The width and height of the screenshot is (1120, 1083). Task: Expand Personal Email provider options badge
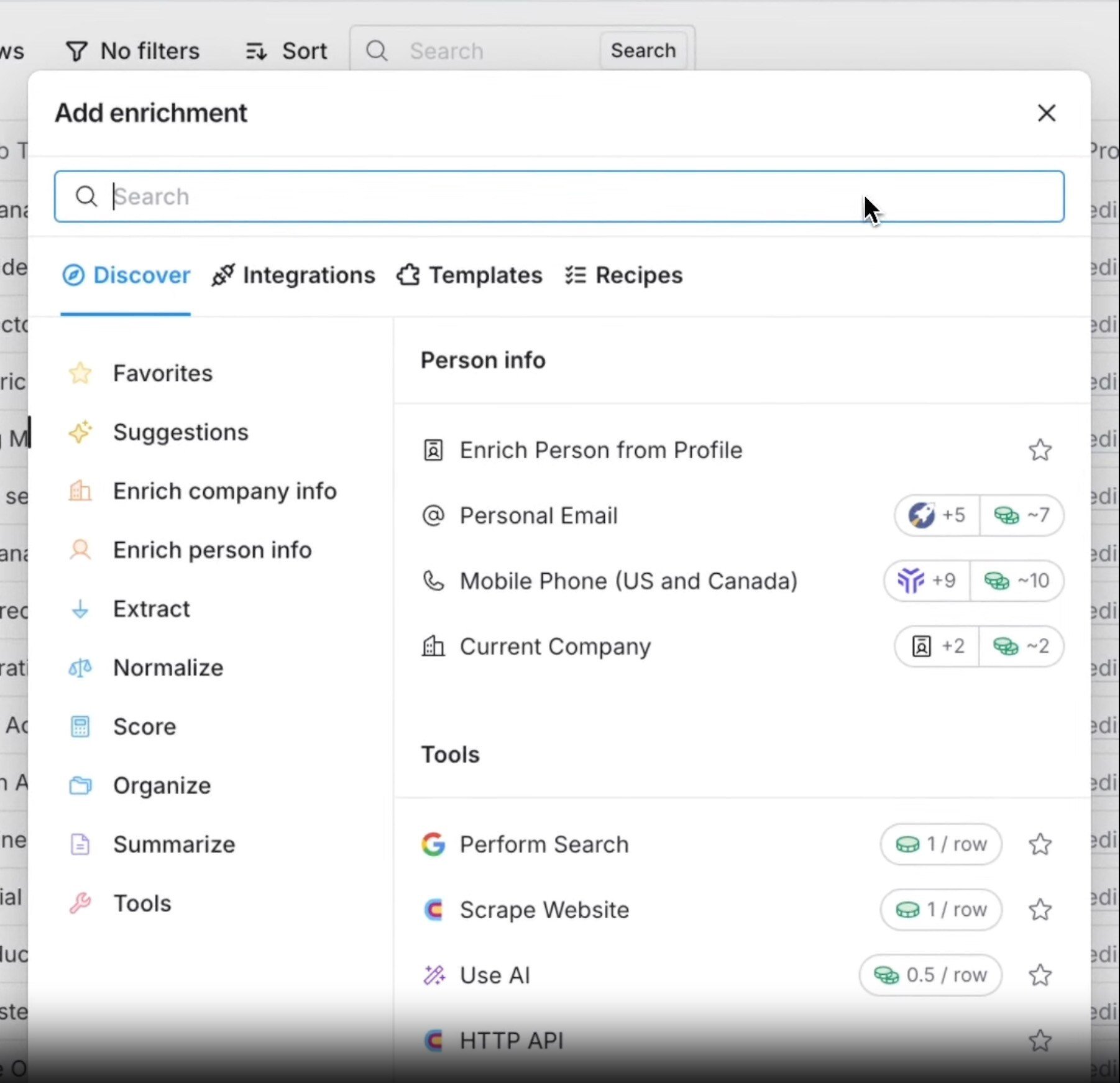coord(937,515)
